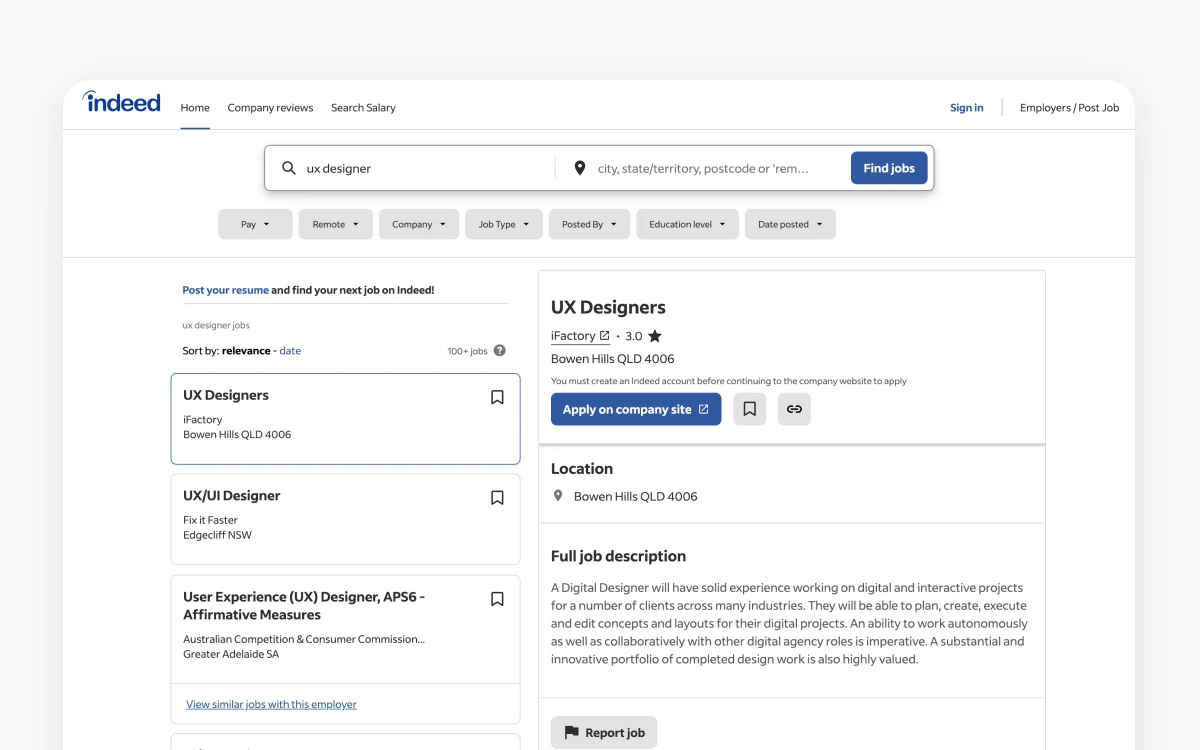Click Apply on company site

pos(636,409)
